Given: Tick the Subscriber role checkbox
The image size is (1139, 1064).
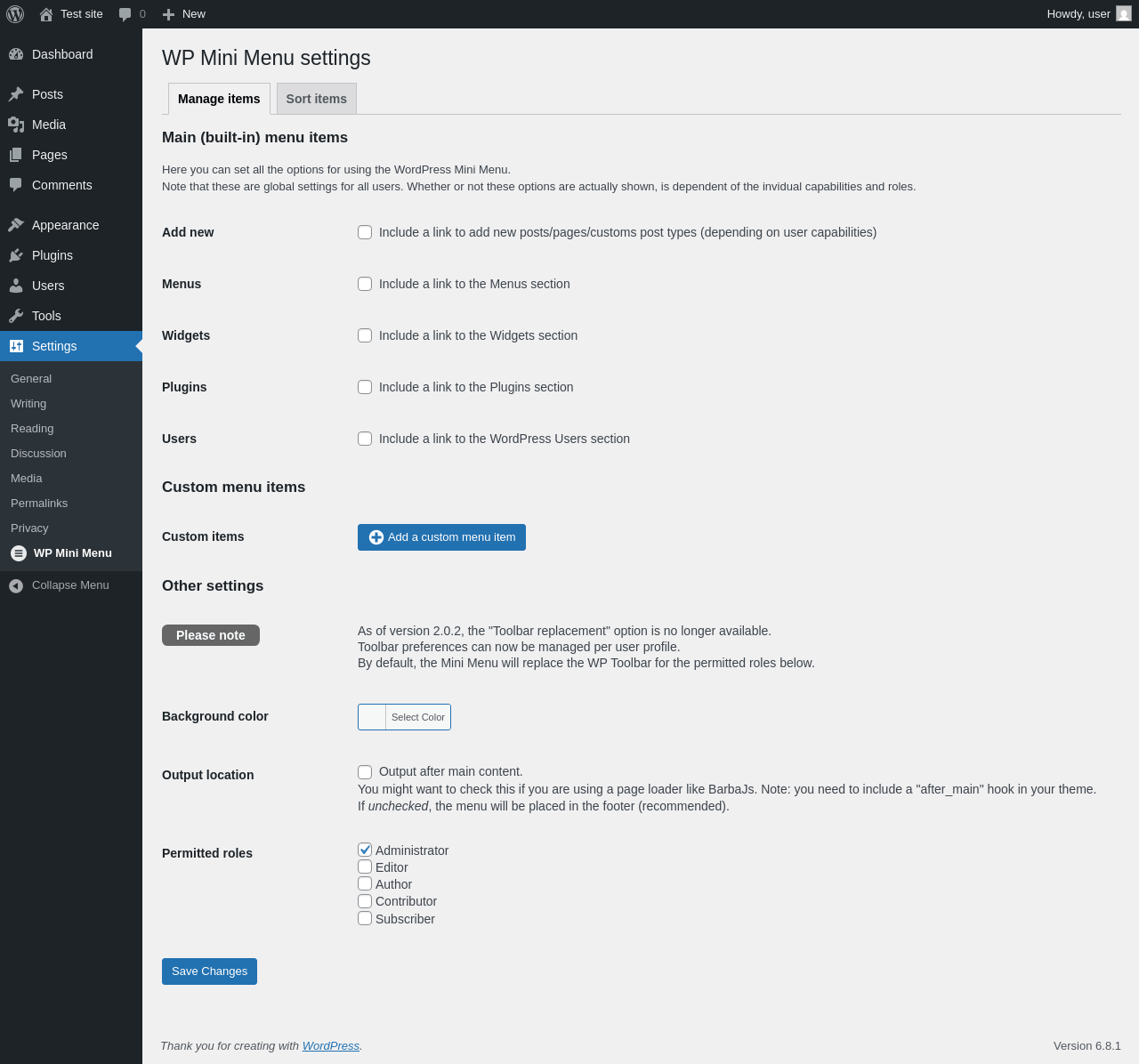Looking at the screenshot, I should [x=365, y=918].
